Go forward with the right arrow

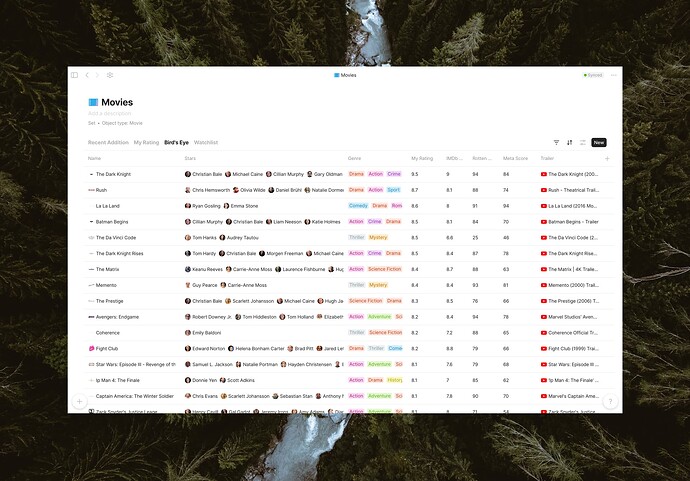[x=97, y=75]
